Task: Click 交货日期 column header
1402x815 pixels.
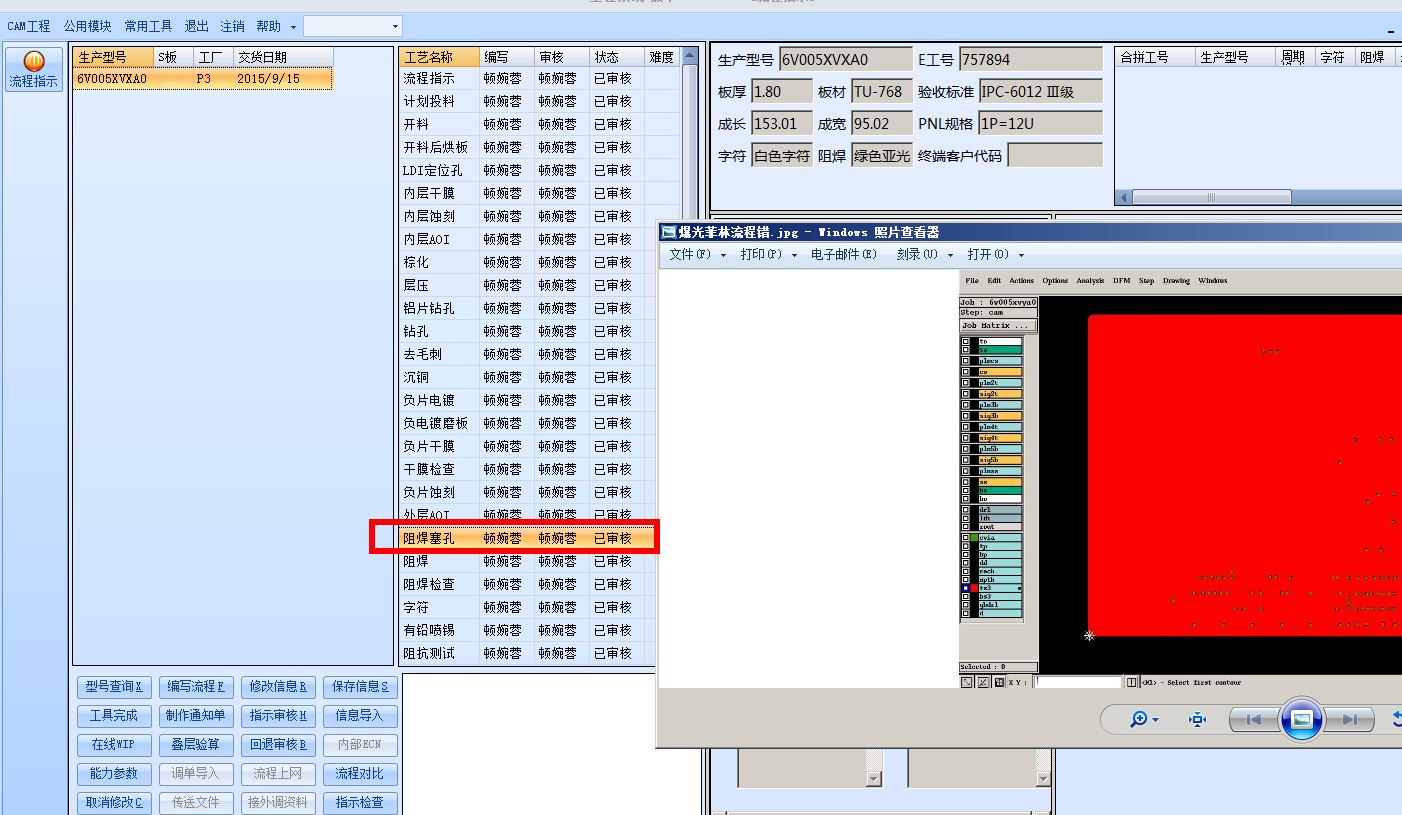Action: [x=283, y=57]
